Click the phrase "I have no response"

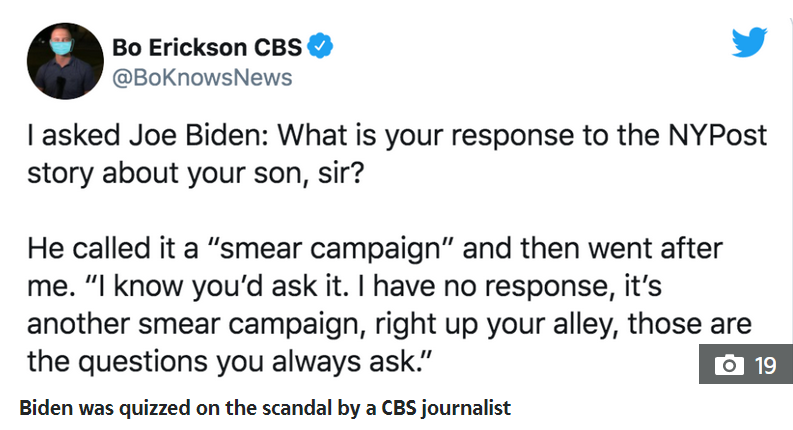487,287
